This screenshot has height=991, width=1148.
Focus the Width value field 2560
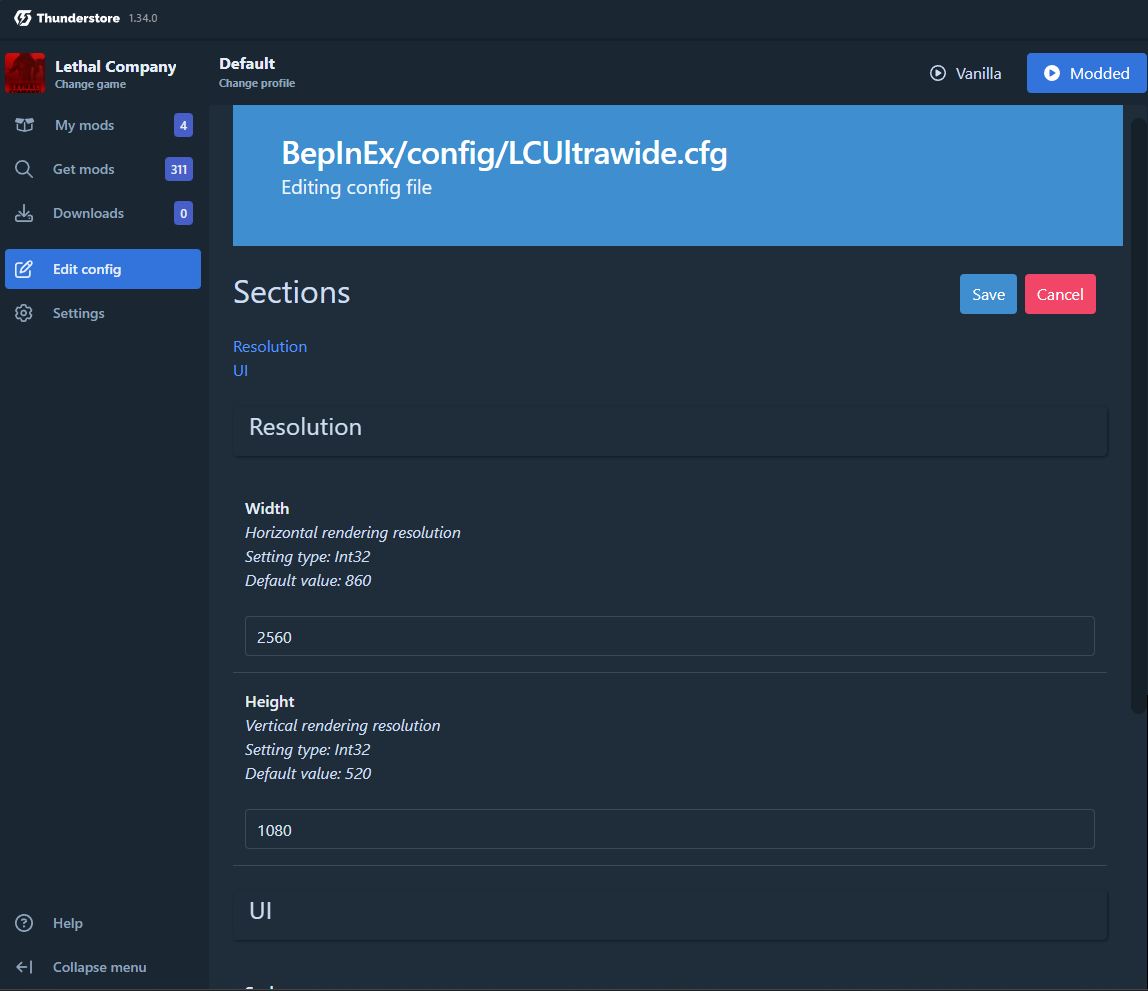[x=670, y=636]
